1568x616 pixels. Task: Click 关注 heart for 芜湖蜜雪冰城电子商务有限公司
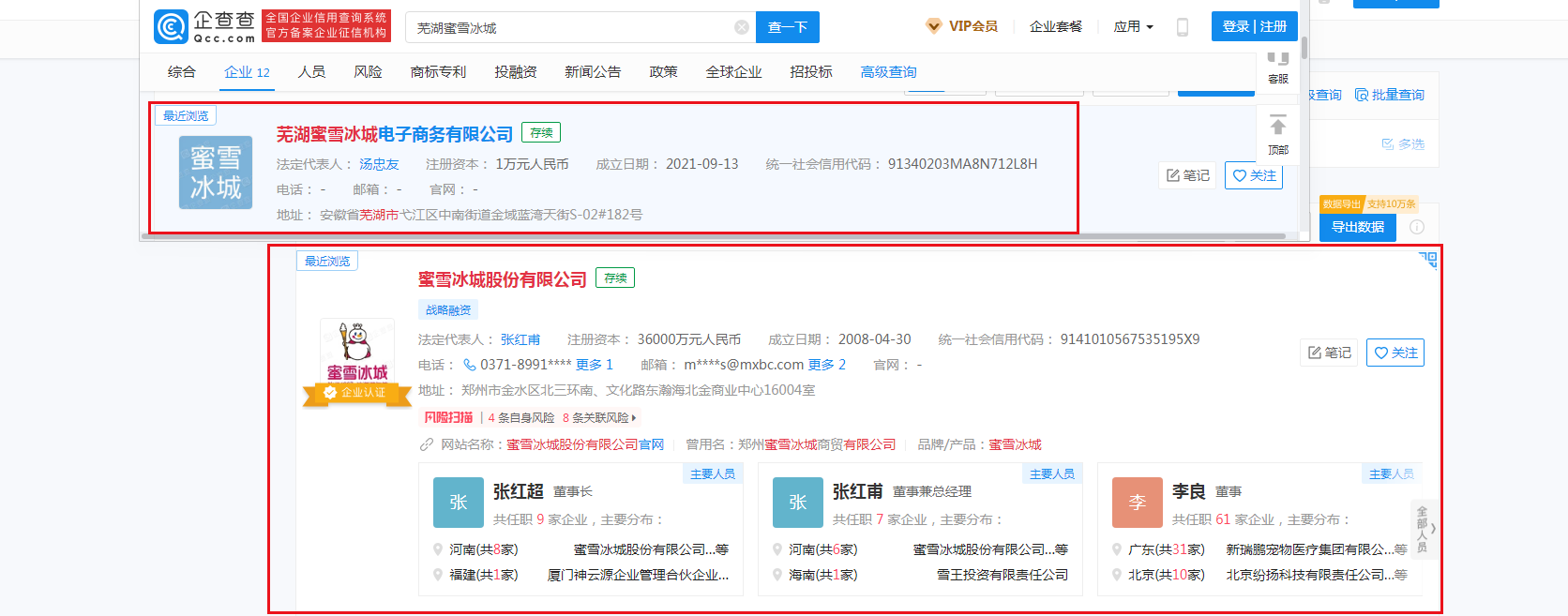pyautogui.click(x=1254, y=175)
